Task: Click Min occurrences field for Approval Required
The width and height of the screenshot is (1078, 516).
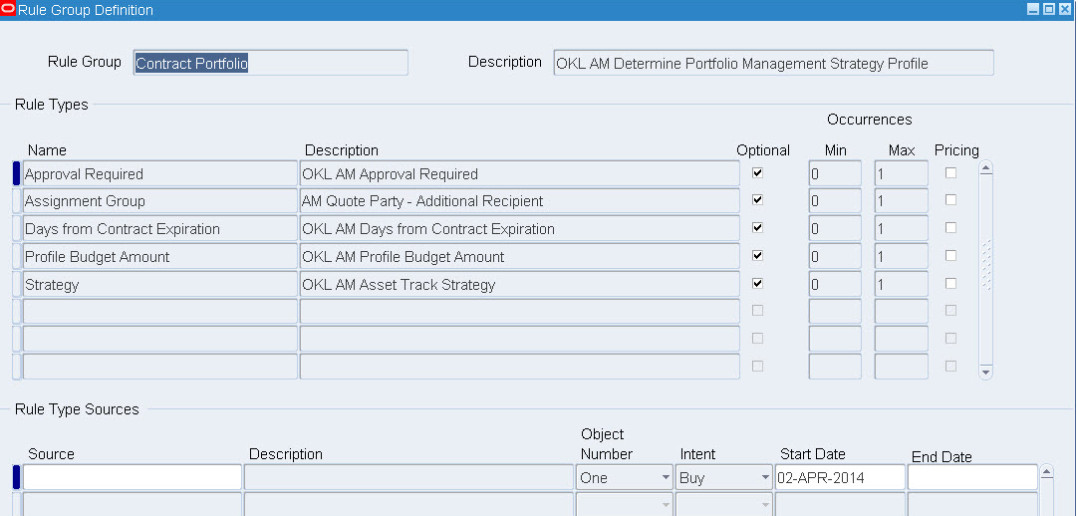Action: tap(835, 174)
